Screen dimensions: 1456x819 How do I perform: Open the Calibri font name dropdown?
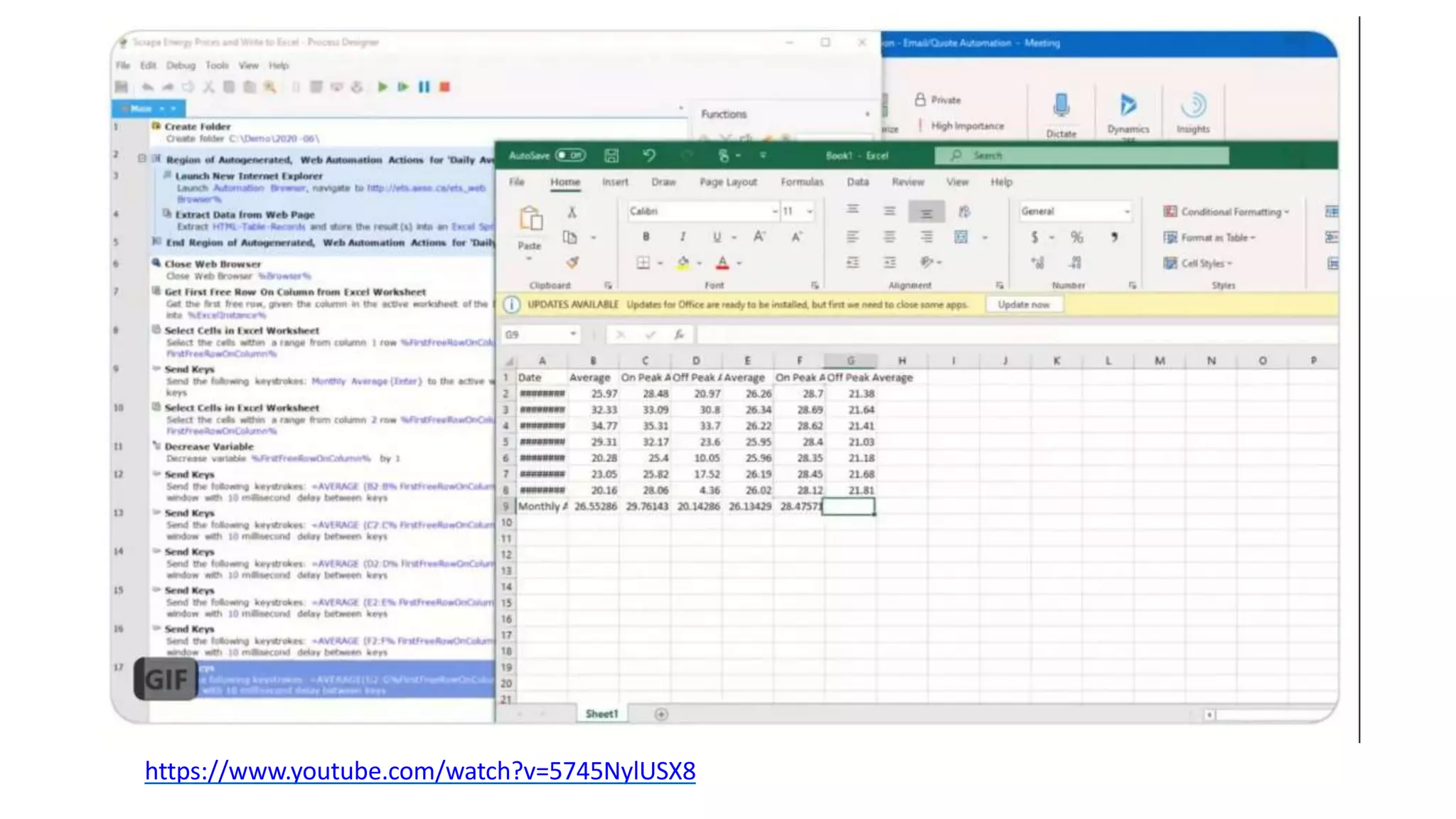[x=774, y=211]
